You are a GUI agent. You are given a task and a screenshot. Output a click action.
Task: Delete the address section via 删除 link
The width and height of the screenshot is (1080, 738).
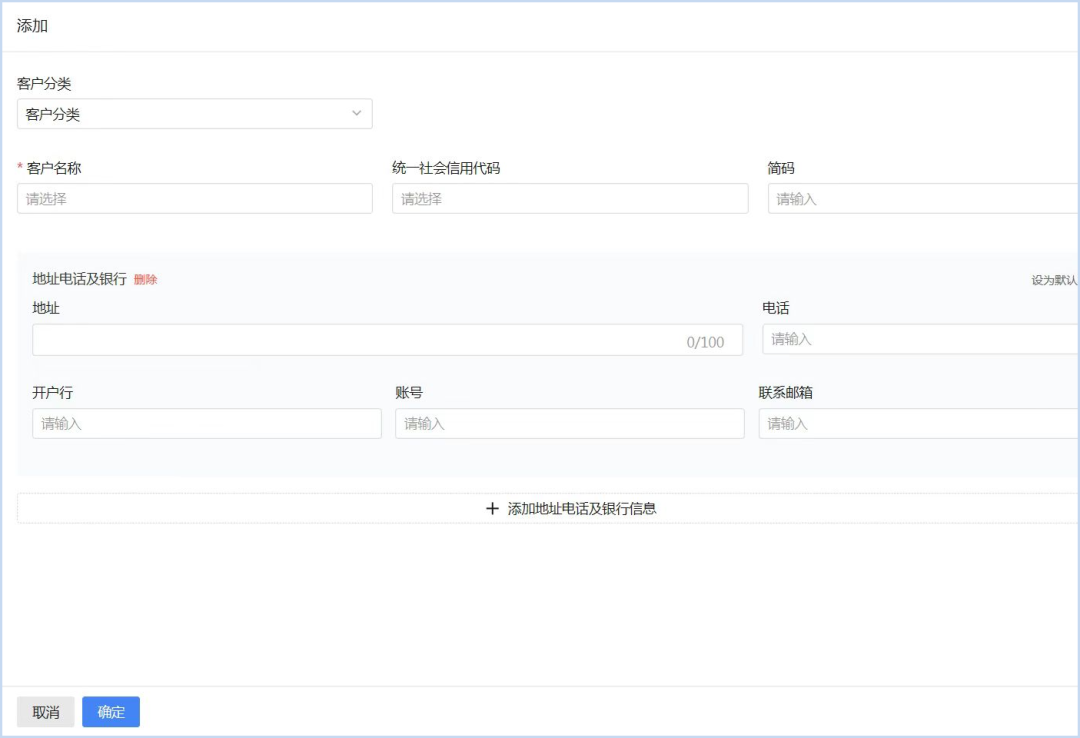[143, 280]
